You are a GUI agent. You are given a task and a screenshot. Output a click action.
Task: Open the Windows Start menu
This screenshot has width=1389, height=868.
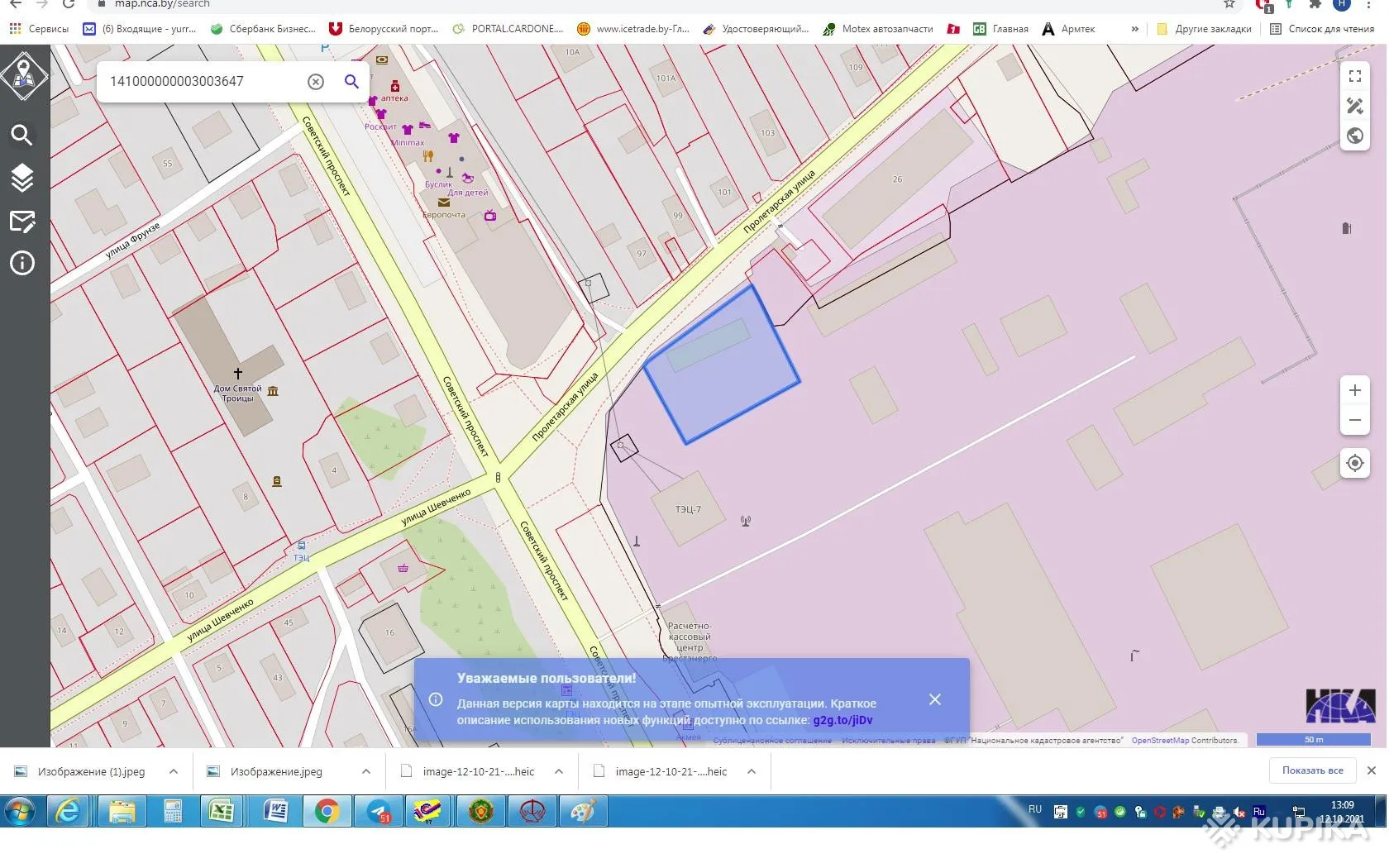point(20,812)
